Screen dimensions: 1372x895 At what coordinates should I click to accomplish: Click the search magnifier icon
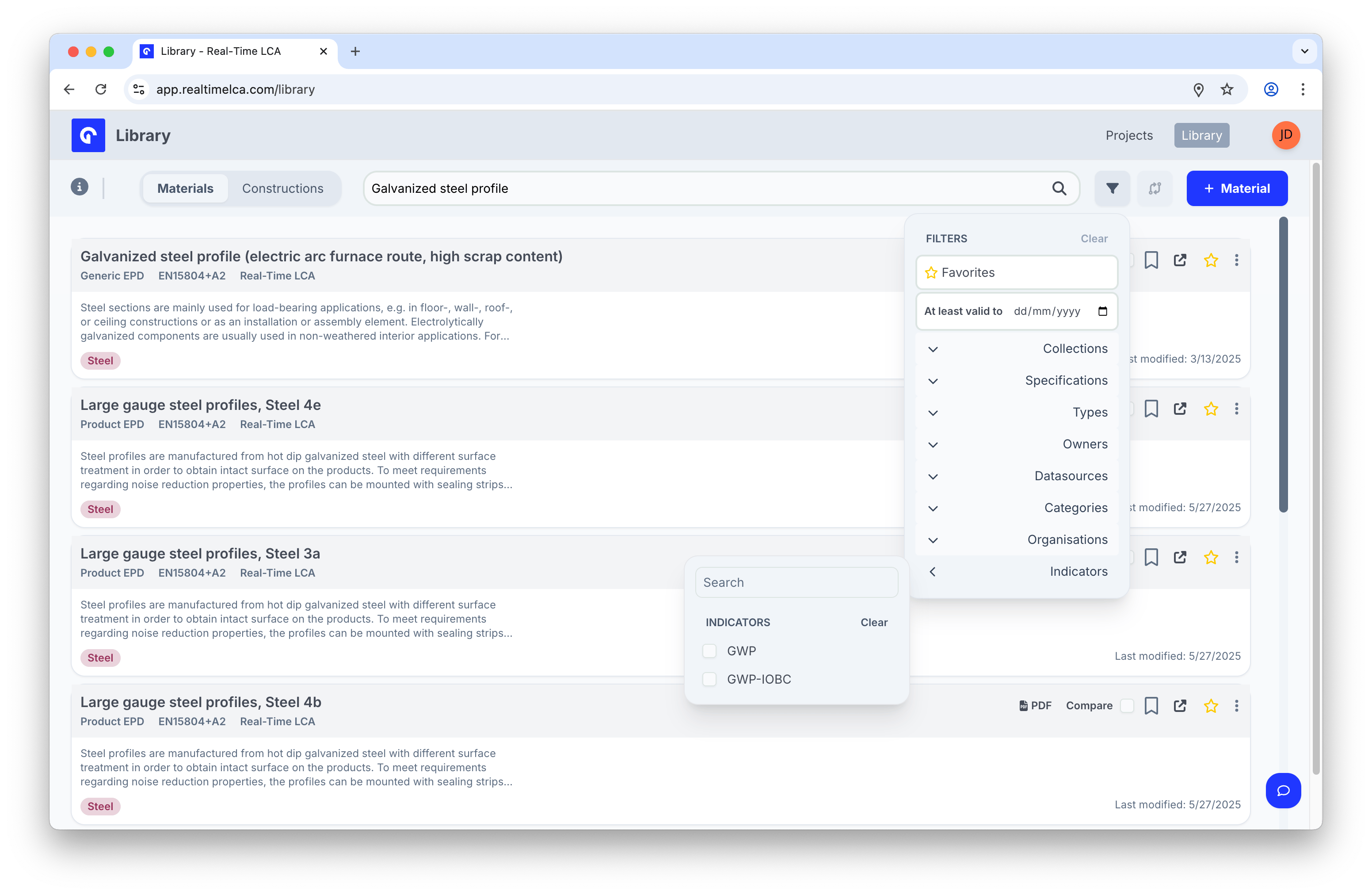click(1059, 188)
